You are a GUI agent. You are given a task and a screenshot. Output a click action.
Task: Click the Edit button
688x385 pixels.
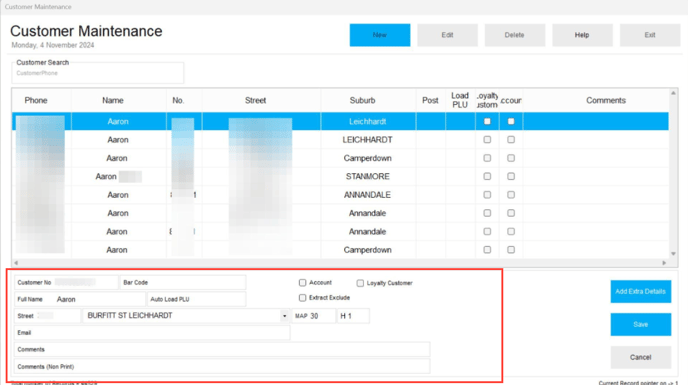pyautogui.click(x=447, y=35)
